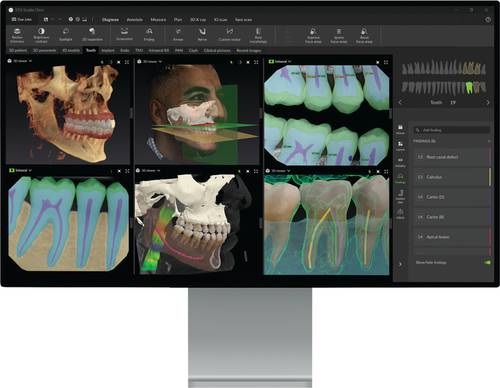Open the 3D inspection tool
This screenshot has width=500, height=388.
click(92, 35)
